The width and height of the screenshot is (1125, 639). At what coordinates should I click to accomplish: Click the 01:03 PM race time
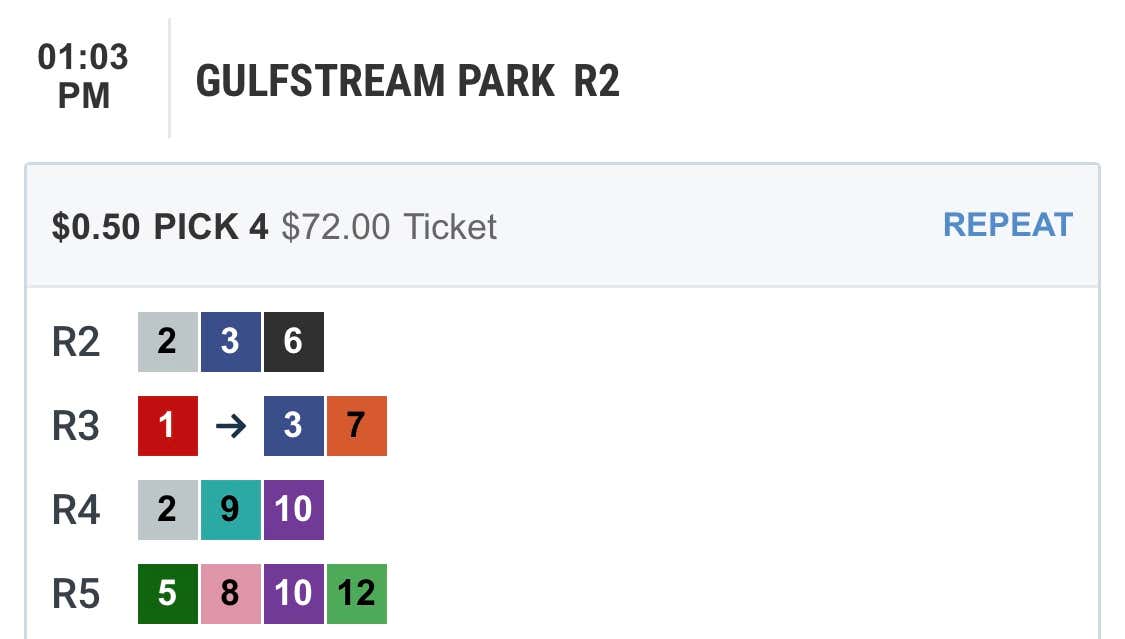click(83, 76)
